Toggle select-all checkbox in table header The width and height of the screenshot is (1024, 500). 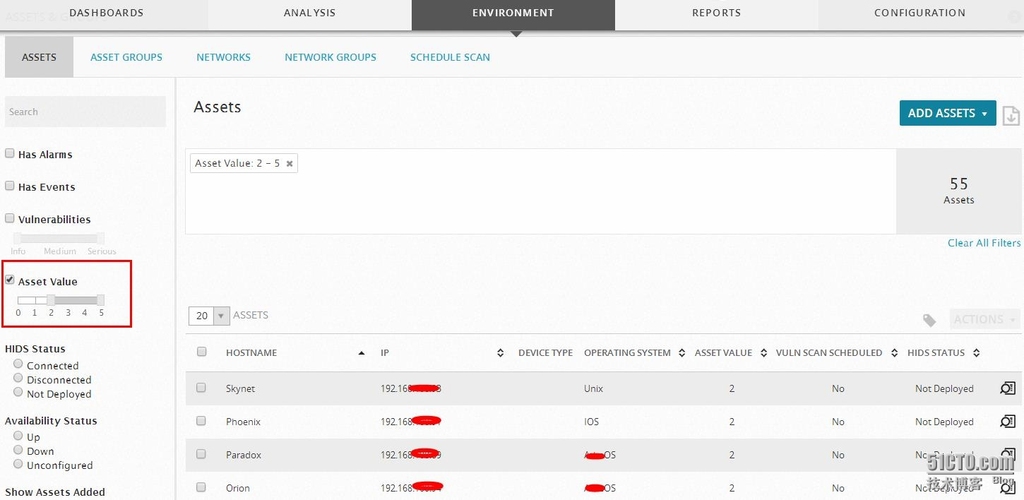click(x=202, y=352)
